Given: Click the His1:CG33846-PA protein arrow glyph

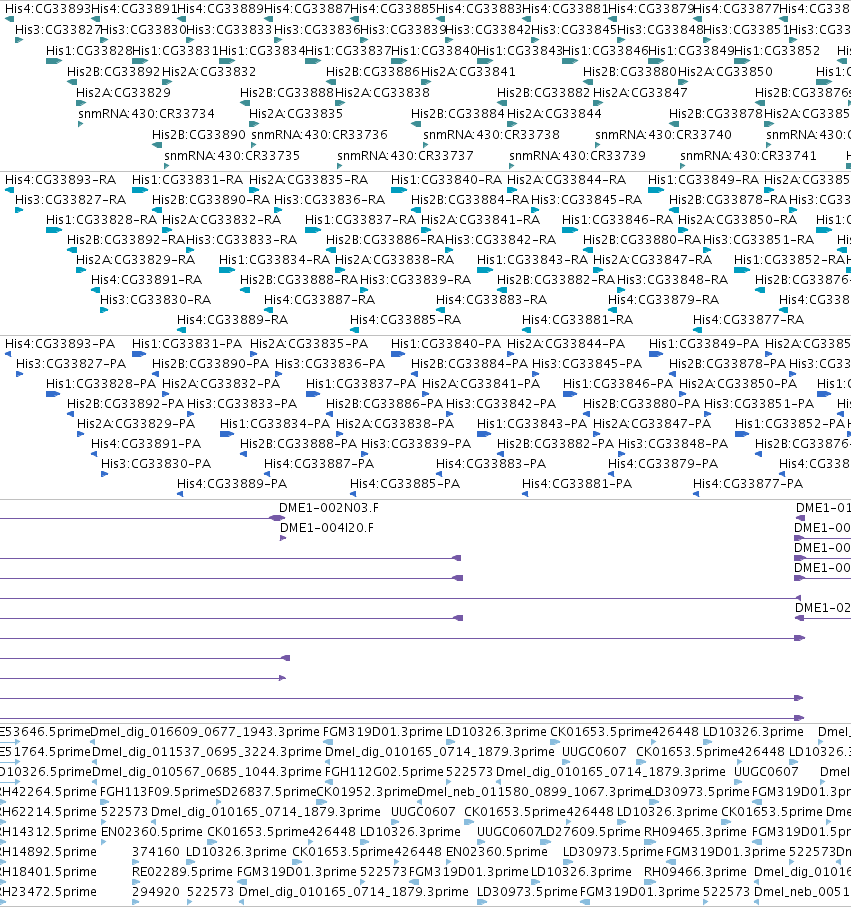Looking at the screenshot, I should coord(570,394).
